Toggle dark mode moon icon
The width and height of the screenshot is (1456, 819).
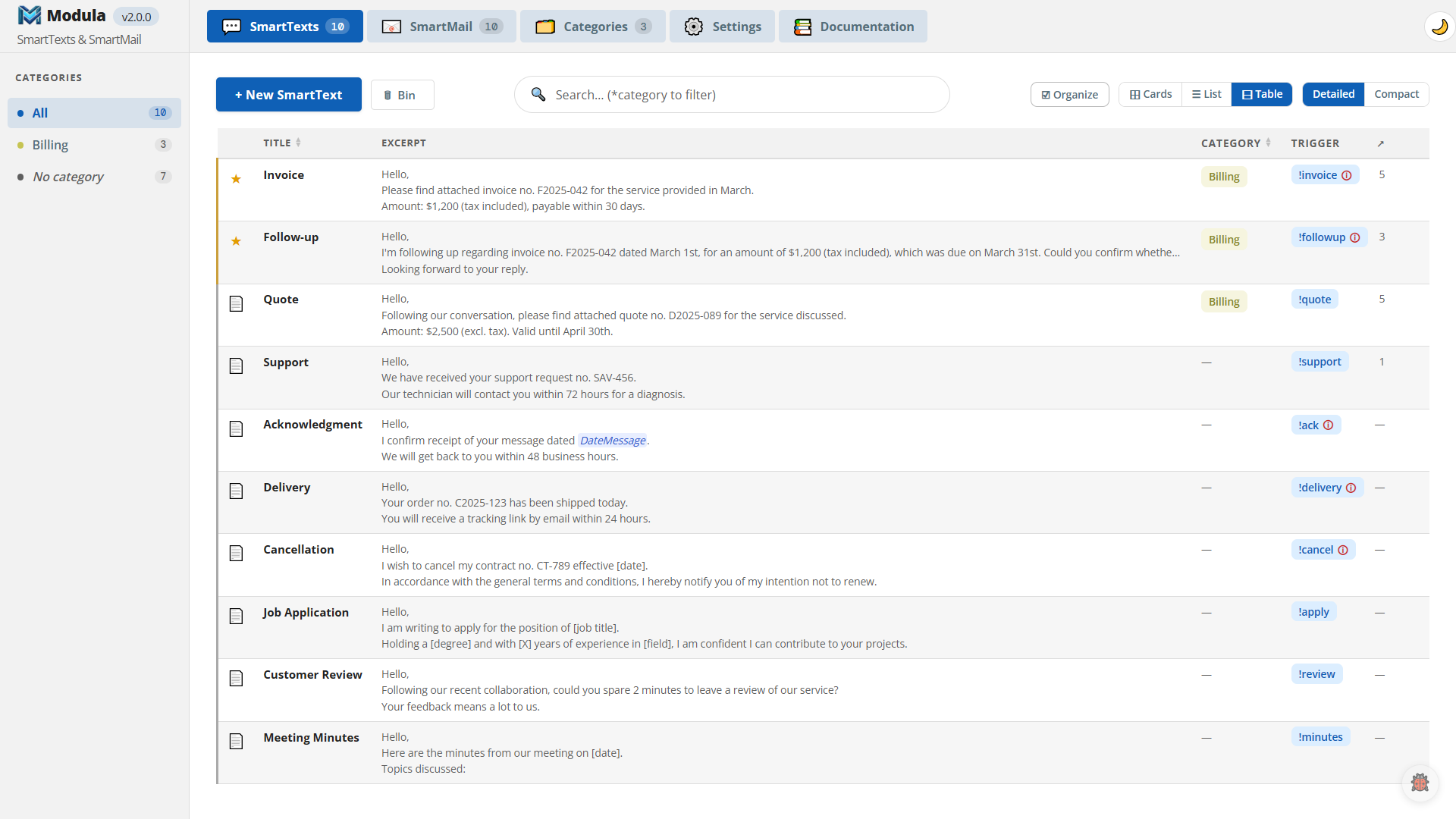point(1439,27)
